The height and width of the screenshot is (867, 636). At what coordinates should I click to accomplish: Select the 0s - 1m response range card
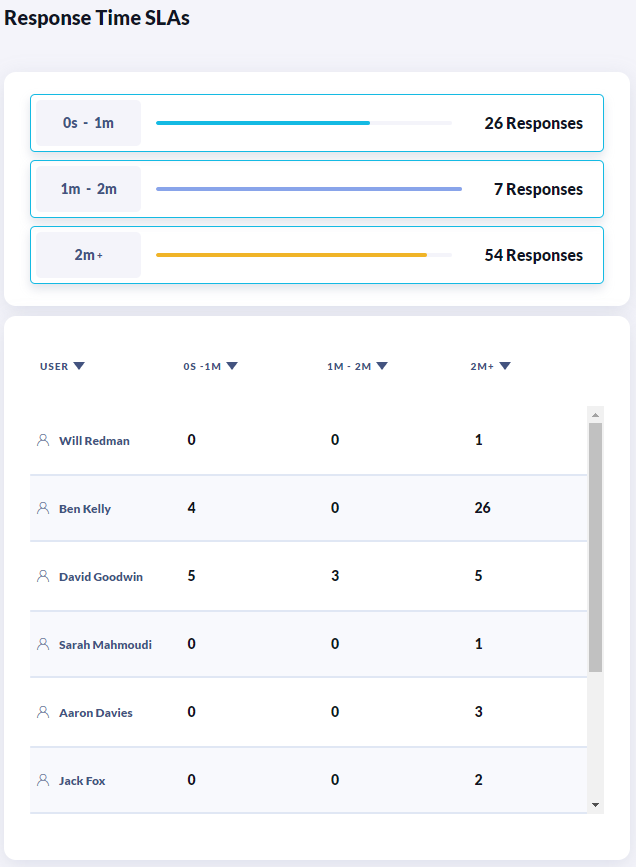[x=316, y=123]
